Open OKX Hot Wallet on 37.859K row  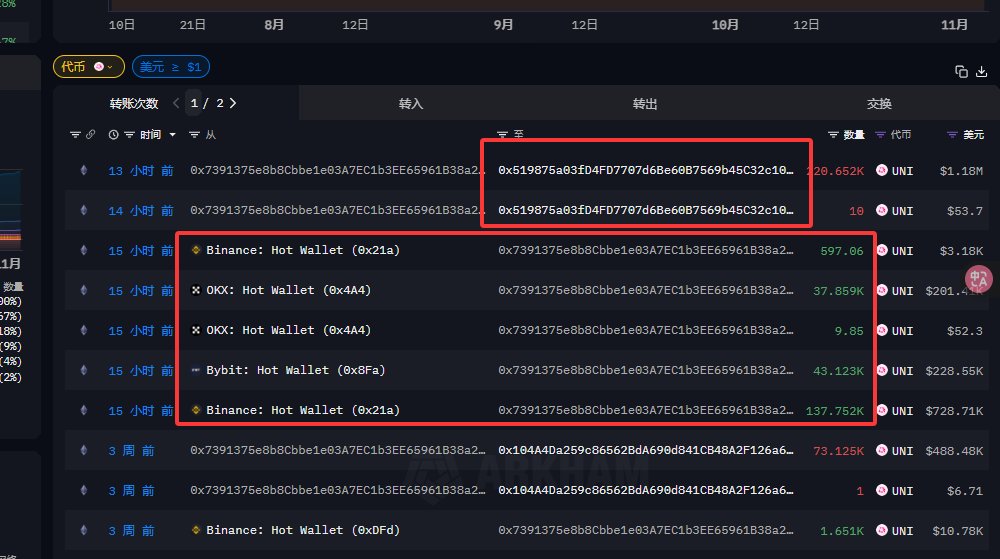point(288,290)
